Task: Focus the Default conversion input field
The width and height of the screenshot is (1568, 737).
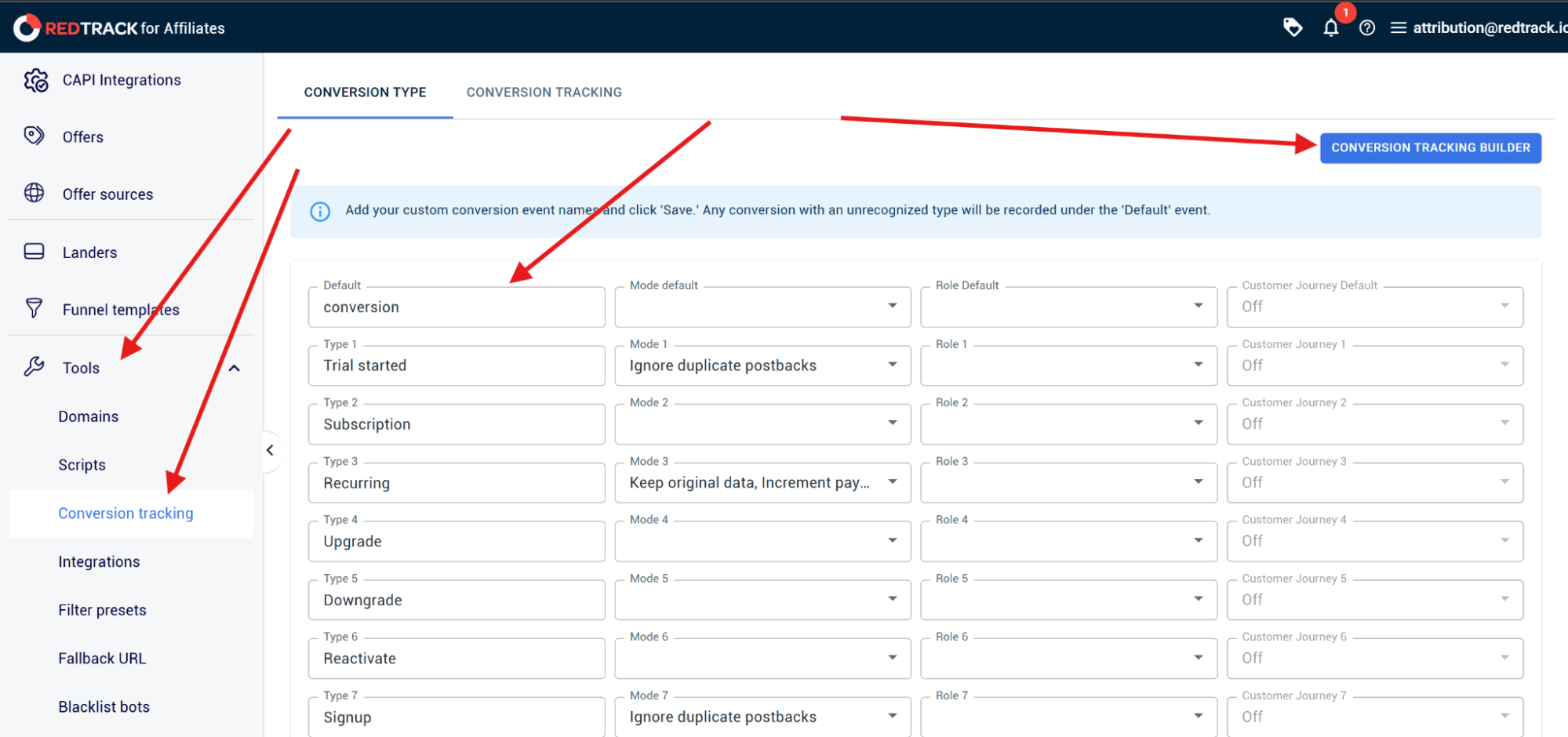Action: [457, 307]
